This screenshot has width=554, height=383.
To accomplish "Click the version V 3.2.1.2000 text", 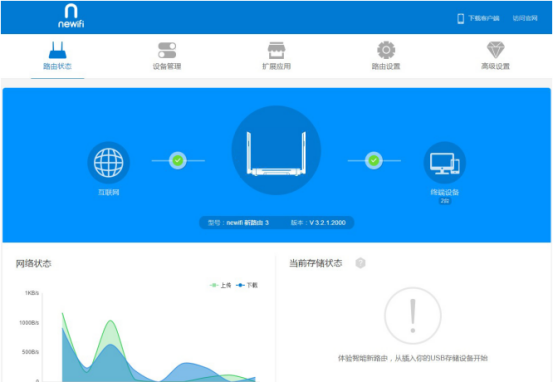I will (318, 223).
